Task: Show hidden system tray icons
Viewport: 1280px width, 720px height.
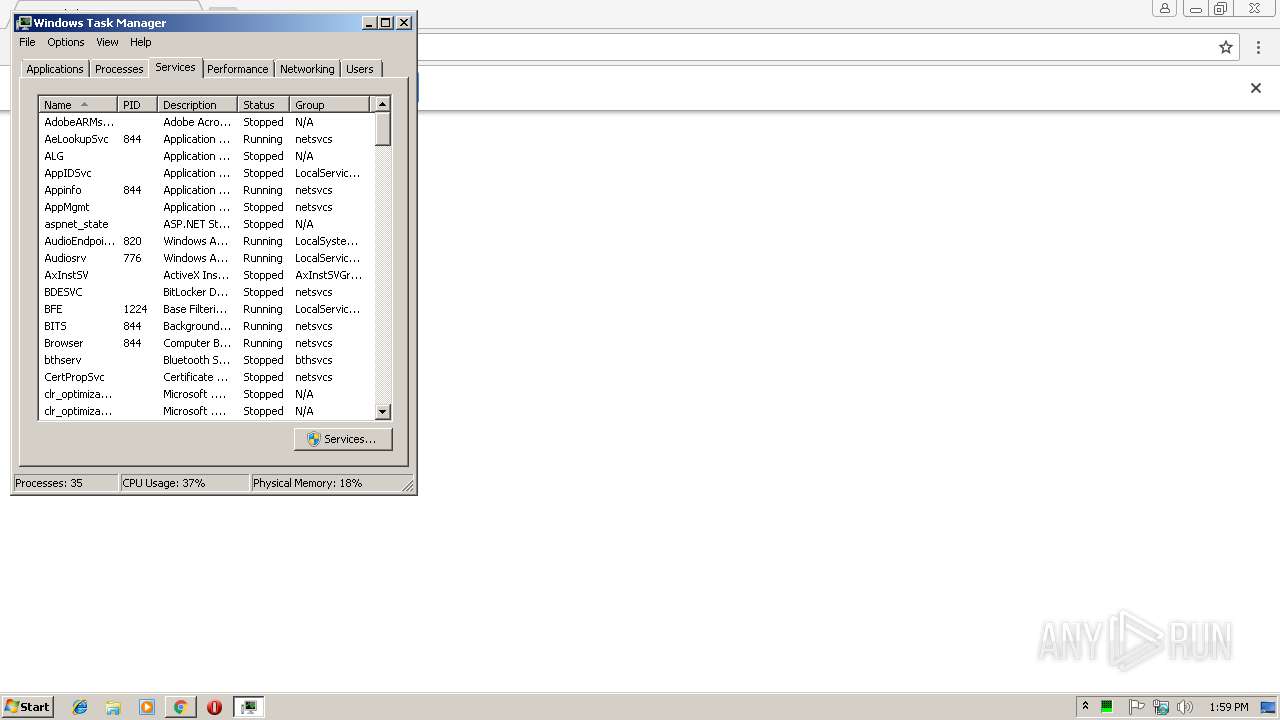Action: [x=1085, y=707]
